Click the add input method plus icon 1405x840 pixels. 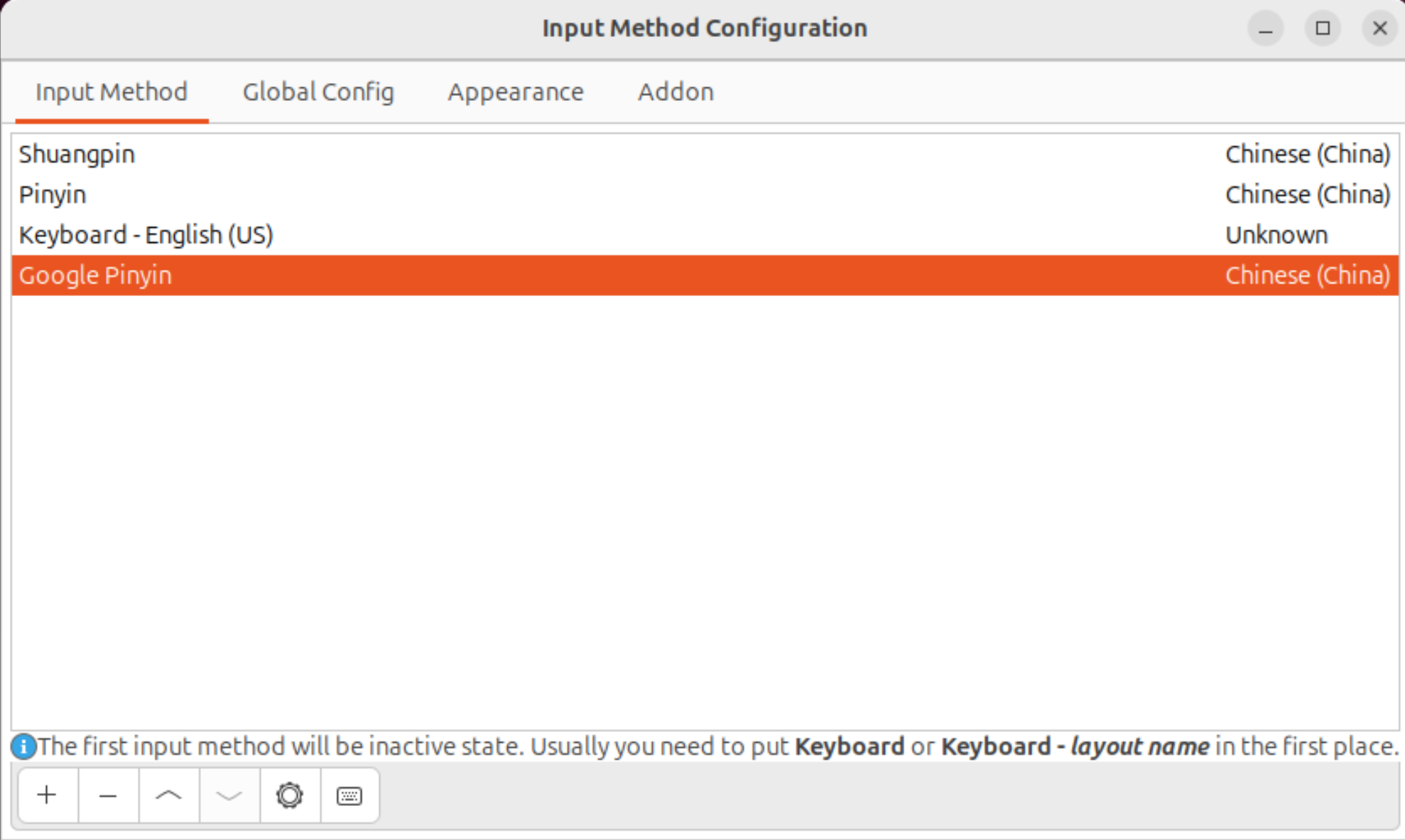coord(47,795)
